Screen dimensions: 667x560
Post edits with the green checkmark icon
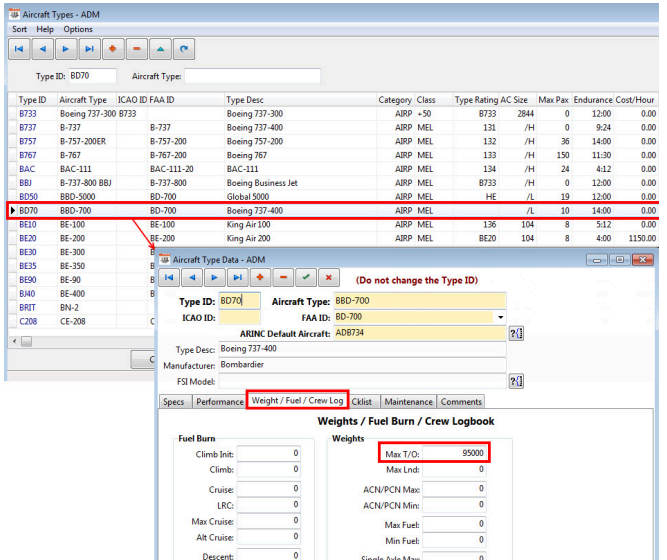coord(306,278)
